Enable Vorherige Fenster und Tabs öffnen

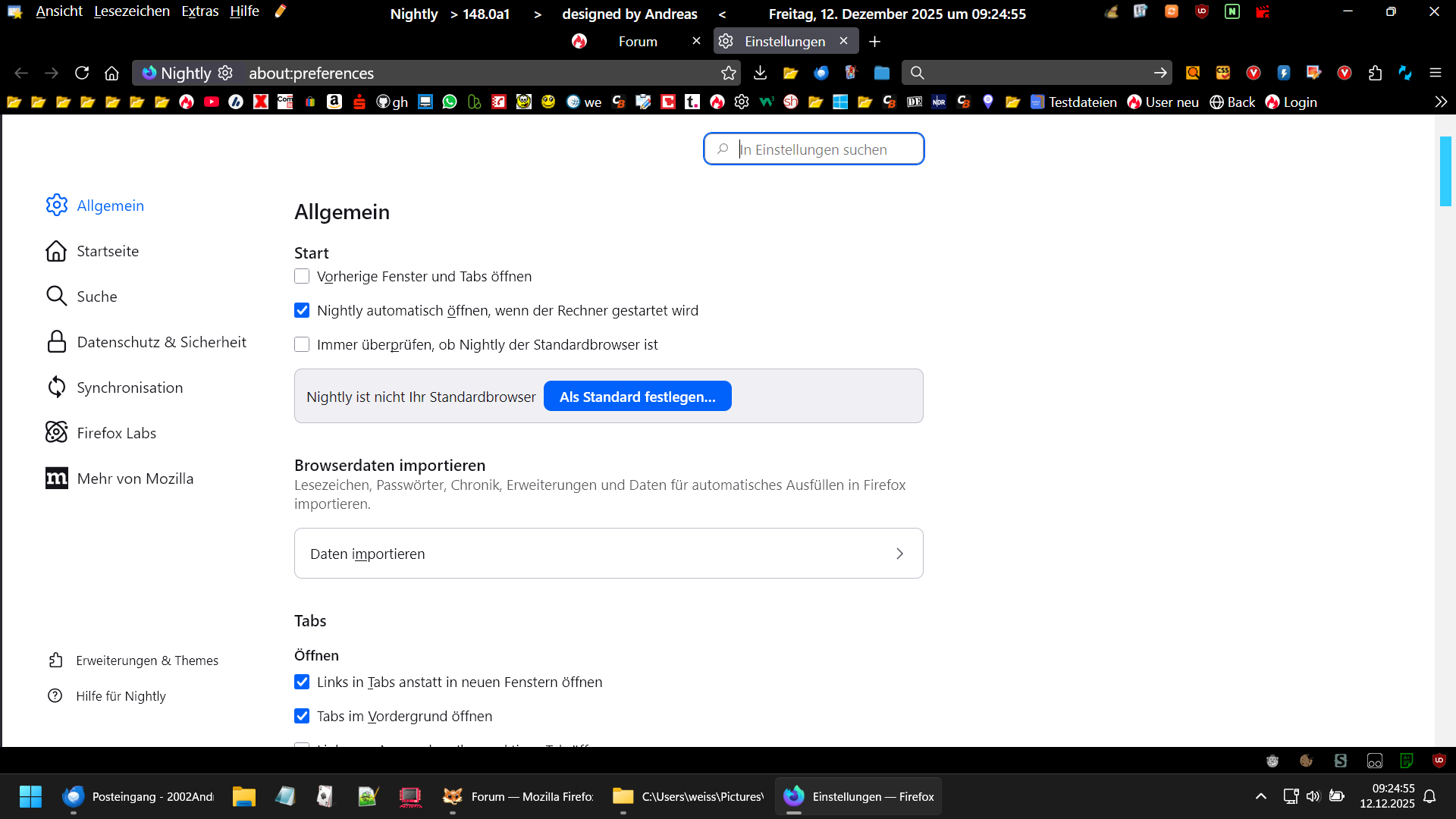click(302, 276)
